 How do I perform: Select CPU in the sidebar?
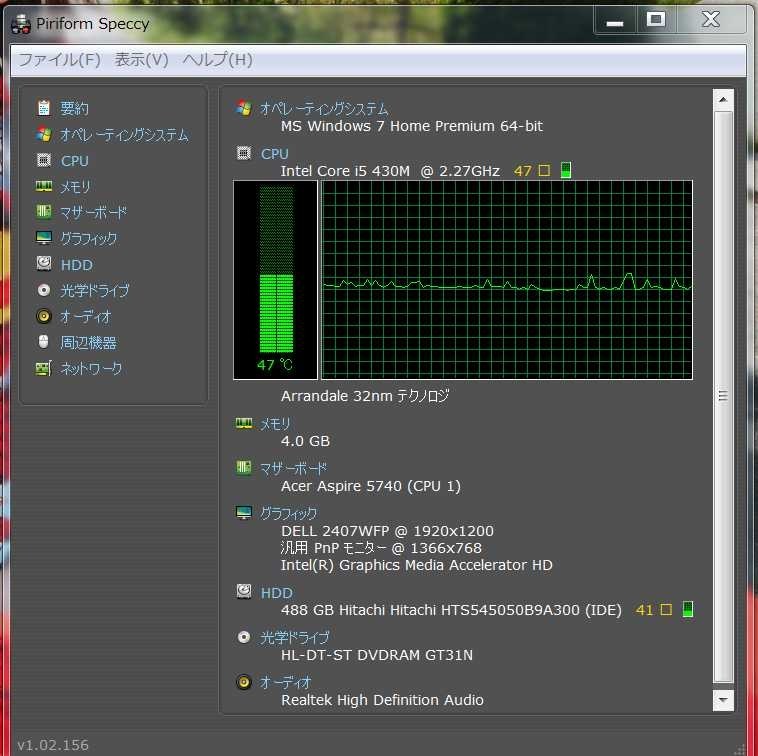[74, 160]
